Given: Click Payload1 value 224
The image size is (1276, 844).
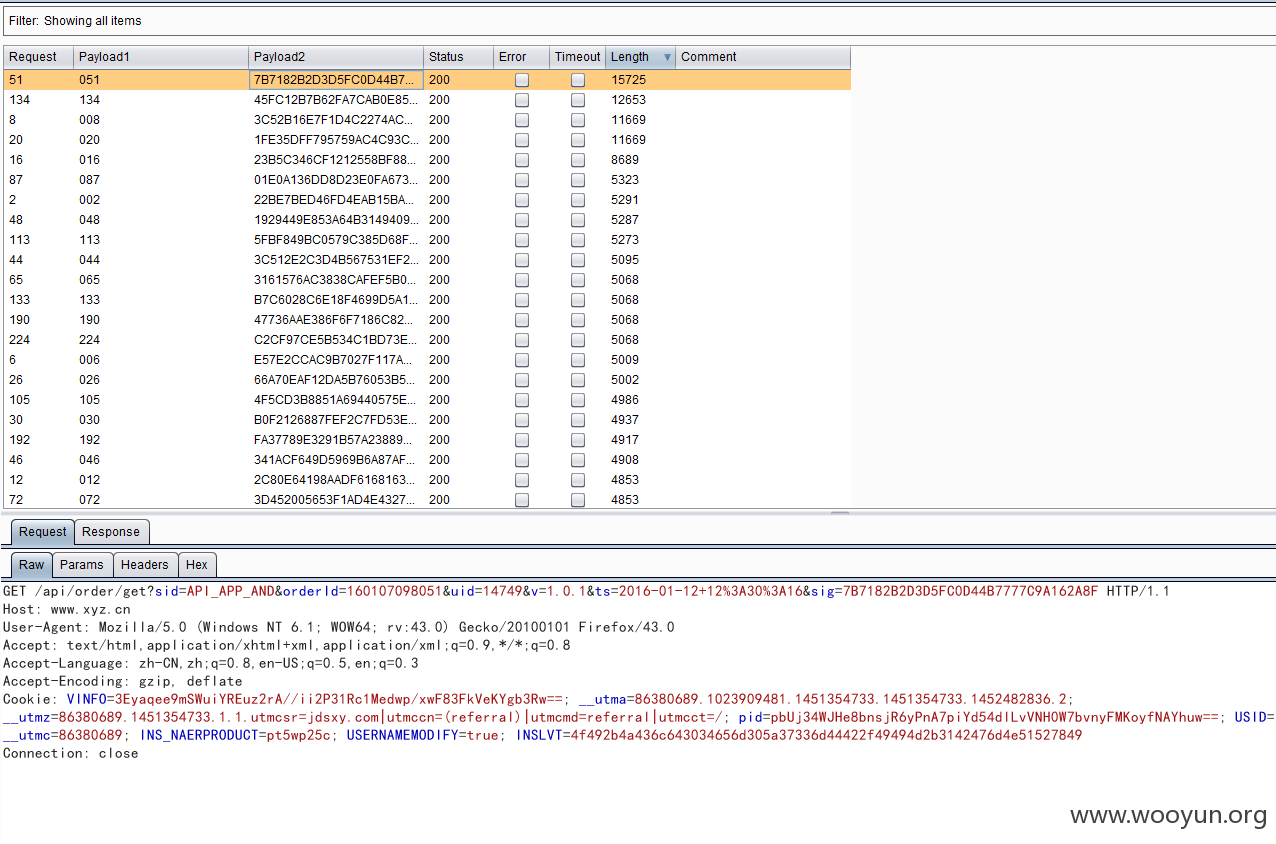Looking at the screenshot, I should pos(90,340).
